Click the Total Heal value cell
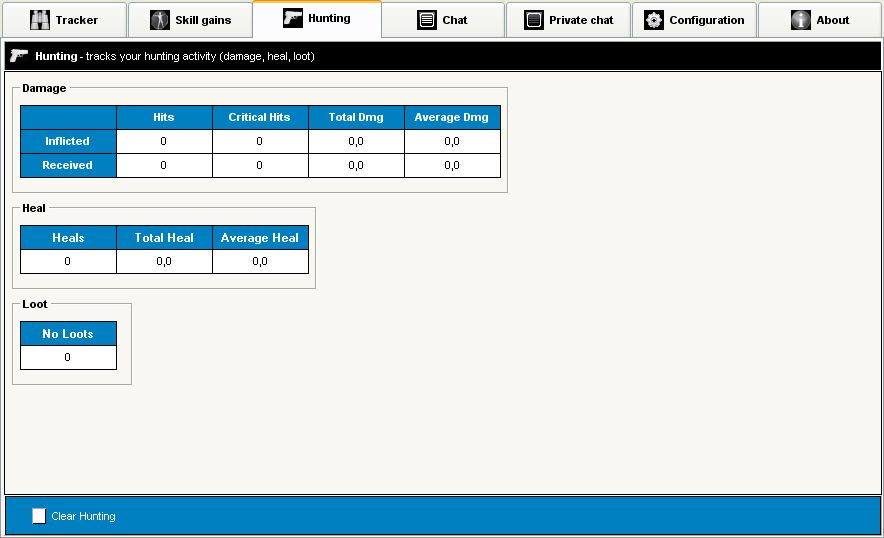 tap(164, 261)
